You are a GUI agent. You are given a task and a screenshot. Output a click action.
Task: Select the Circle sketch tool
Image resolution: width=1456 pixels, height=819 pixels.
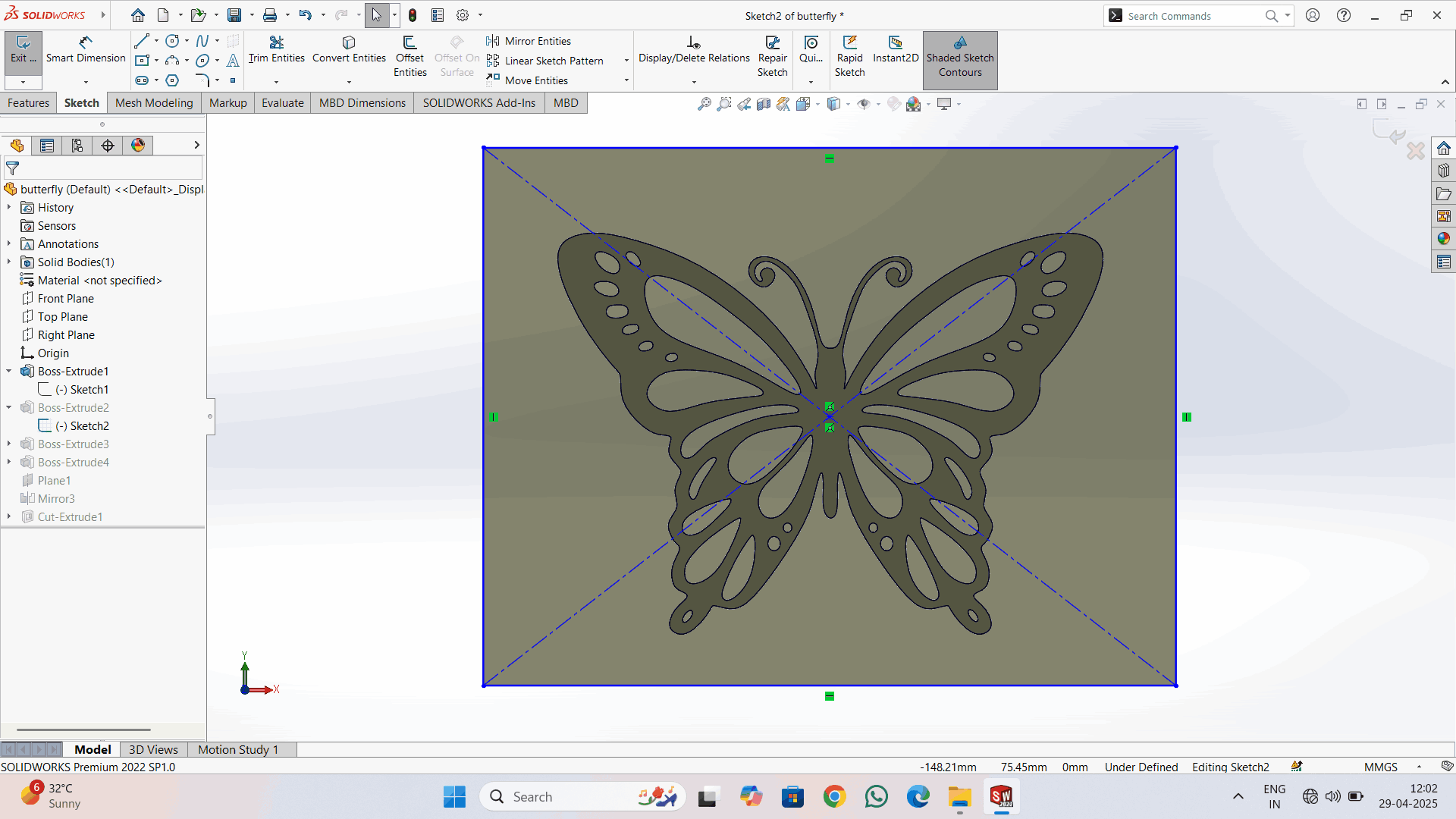[x=172, y=41]
